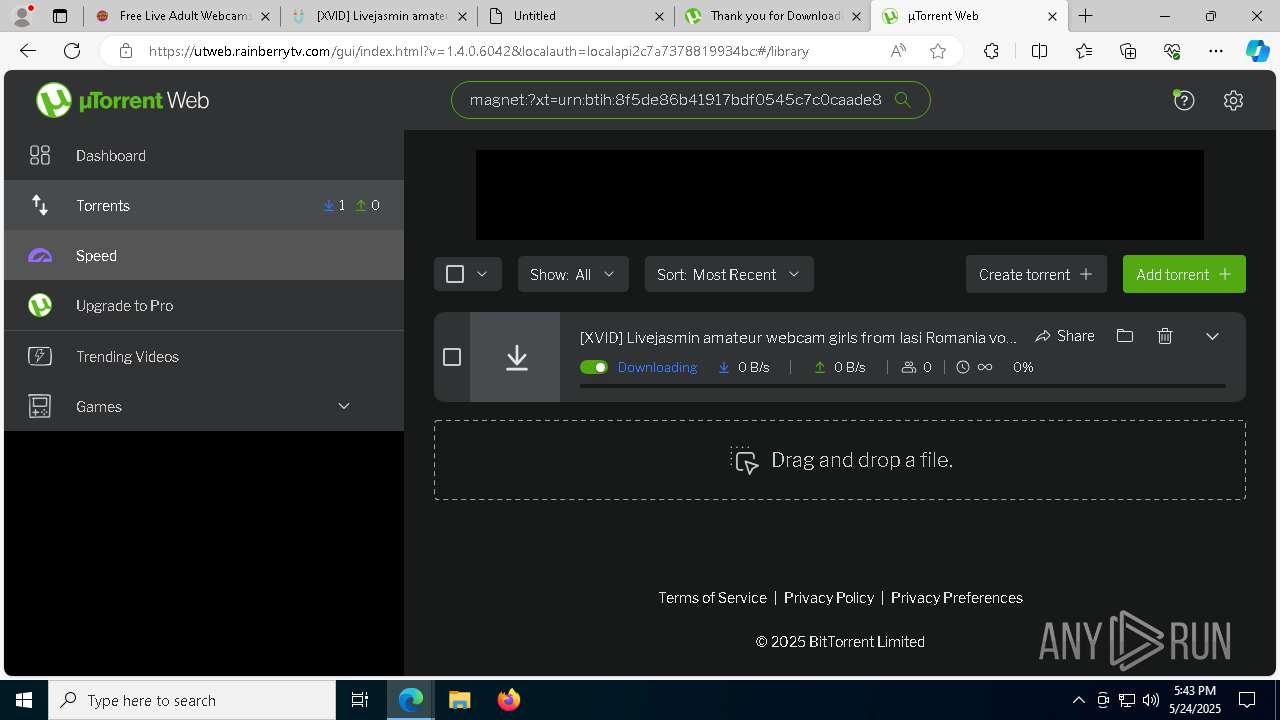
Task: Open Dashboard in the sidebar
Action: click(x=204, y=155)
